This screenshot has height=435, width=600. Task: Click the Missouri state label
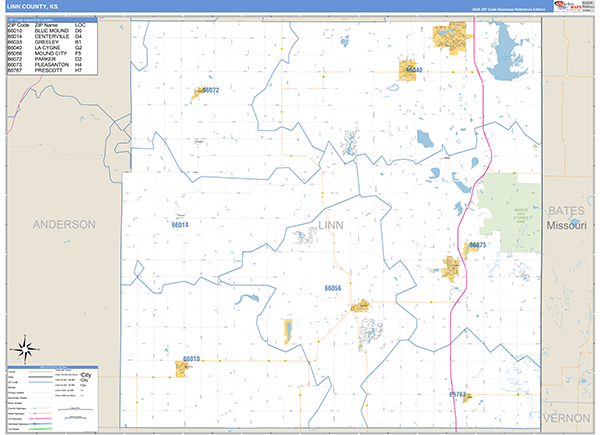[566, 226]
